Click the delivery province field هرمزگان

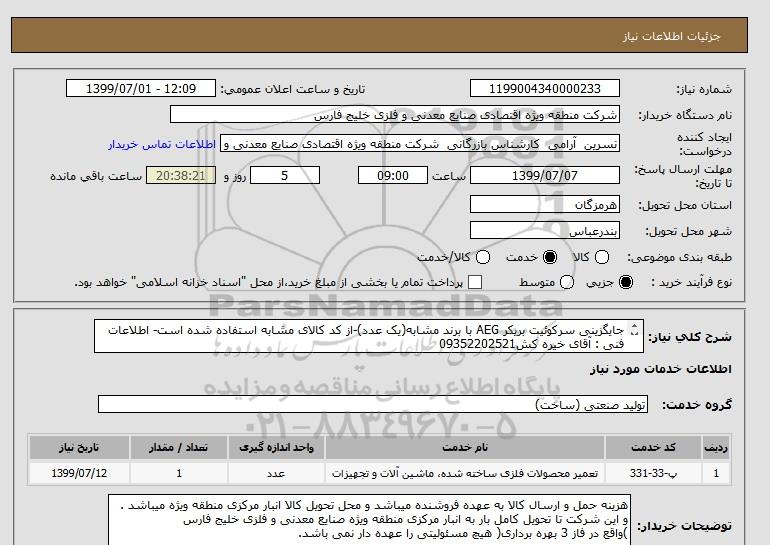tap(545, 205)
